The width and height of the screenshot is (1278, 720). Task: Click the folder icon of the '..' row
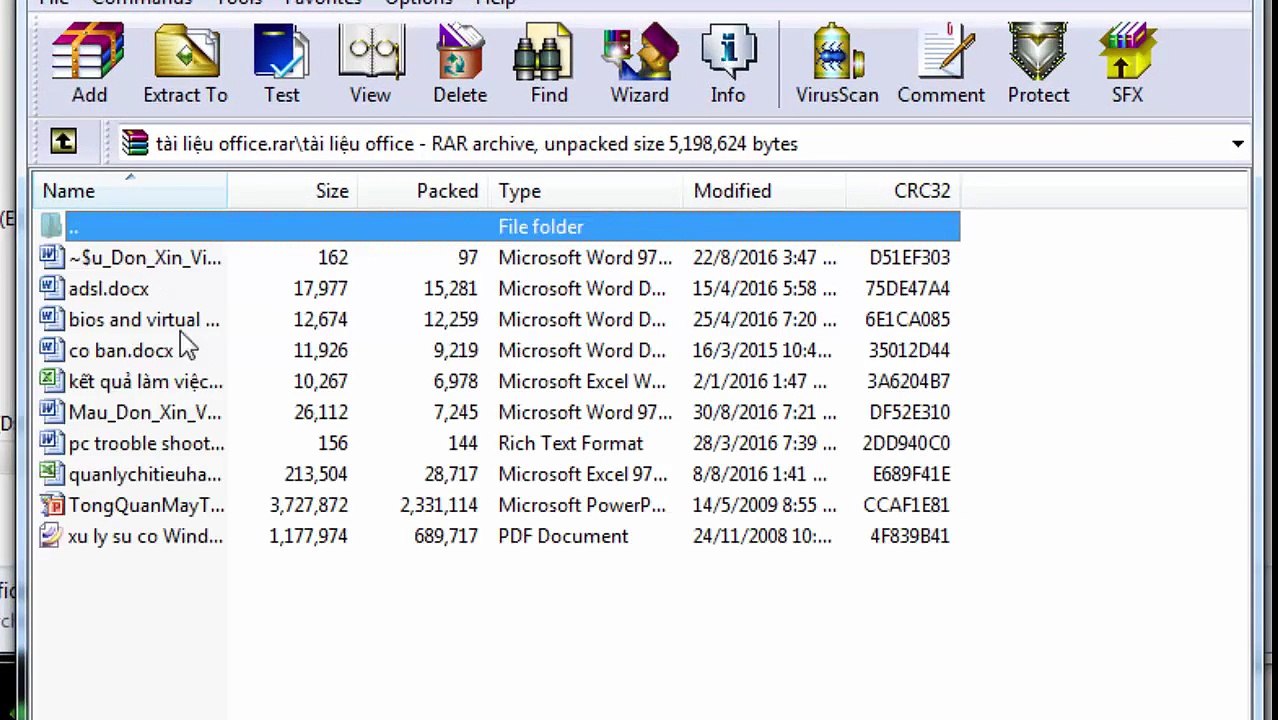click(51, 227)
